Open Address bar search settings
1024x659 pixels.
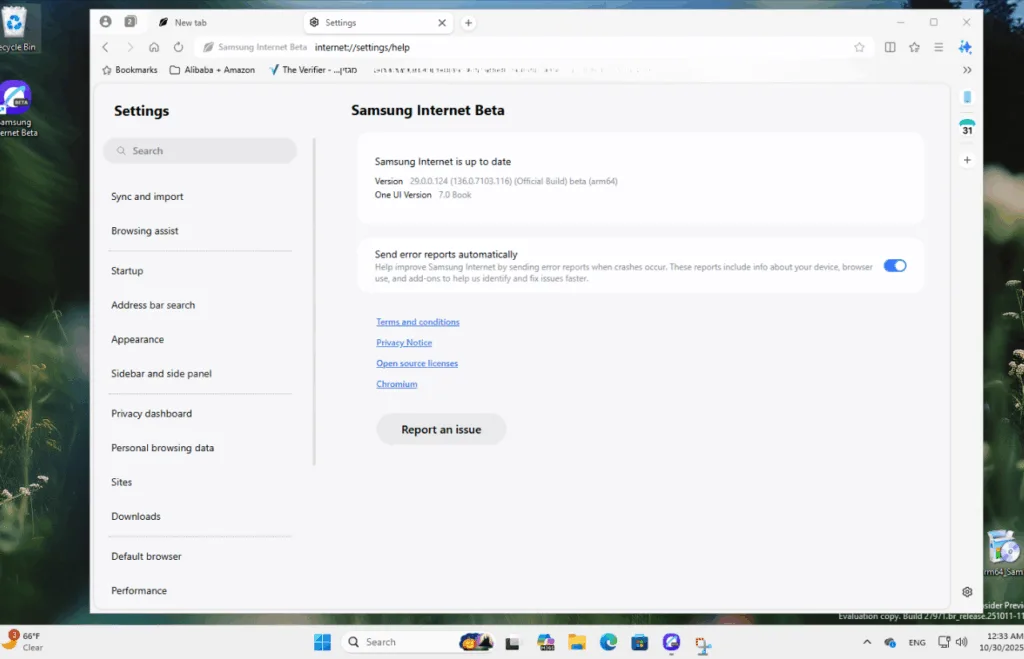coord(153,305)
